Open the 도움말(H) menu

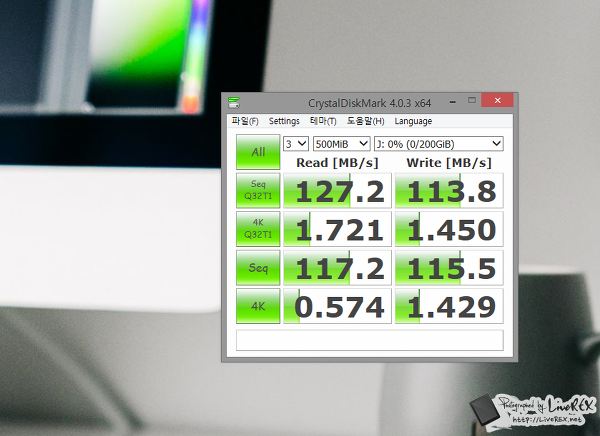coord(365,121)
